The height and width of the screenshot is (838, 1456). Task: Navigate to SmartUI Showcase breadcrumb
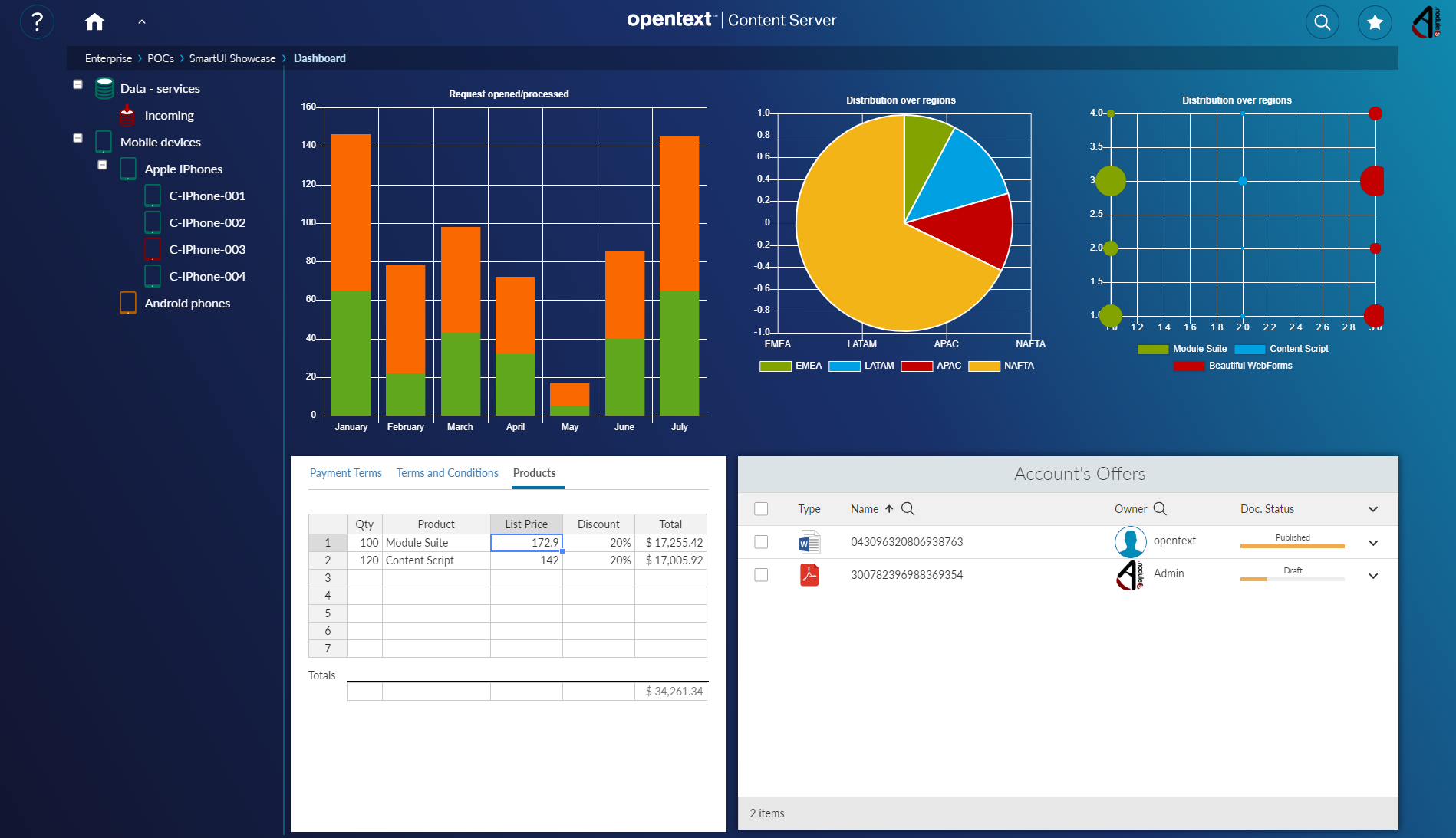tap(232, 58)
